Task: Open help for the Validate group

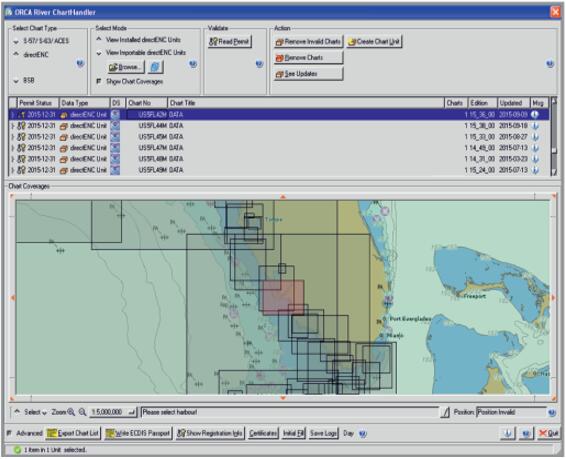Action: [x=260, y=64]
